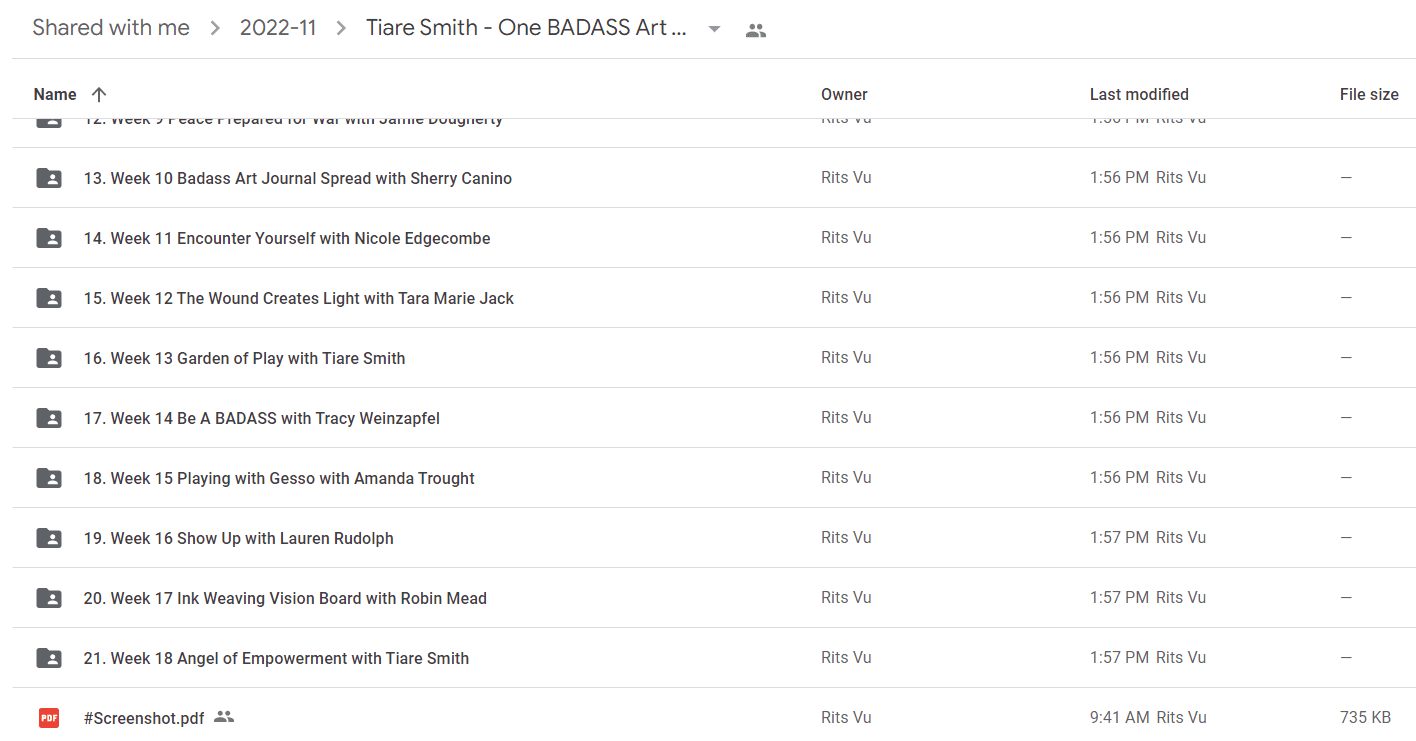Click the shared people icon beside folder title
1416x741 pixels.
756,30
